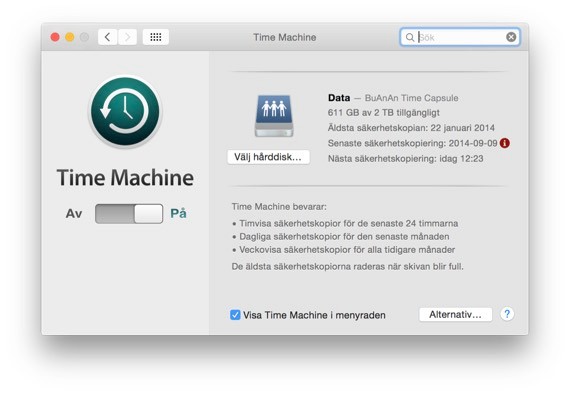This screenshot has height=394, width=570.
Task: Click the large Time Machine heading text
Action: [x=125, y=178]
